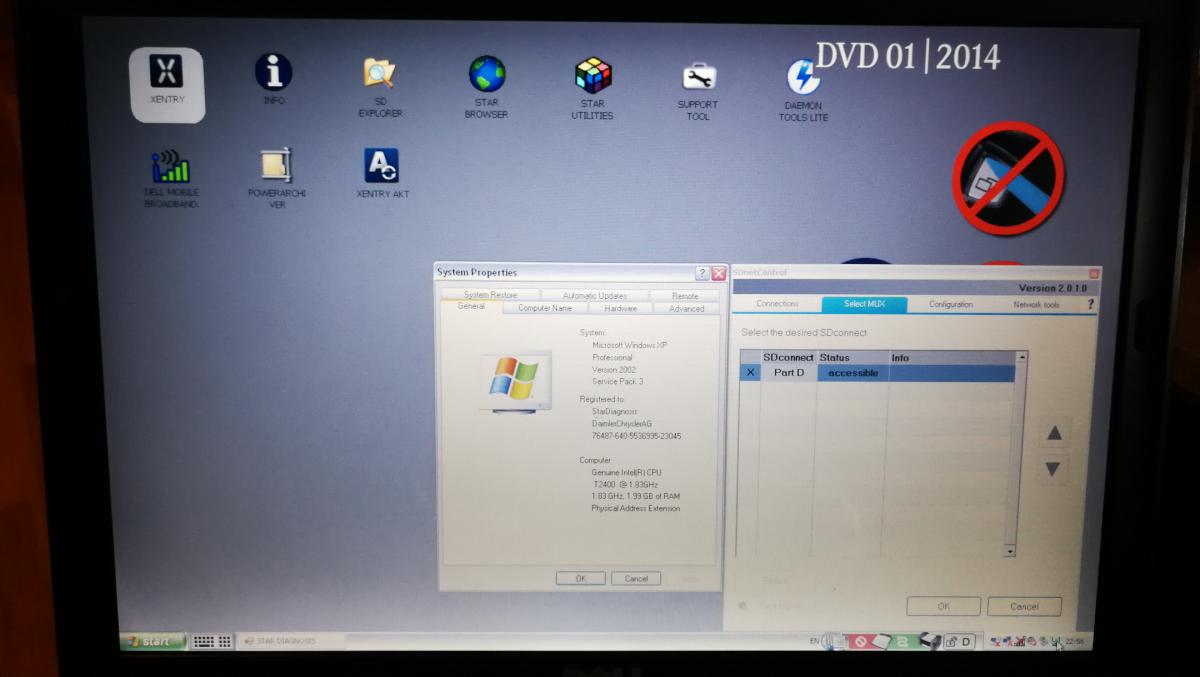Click the help question mark in System Properties

[x=702, y=273]
